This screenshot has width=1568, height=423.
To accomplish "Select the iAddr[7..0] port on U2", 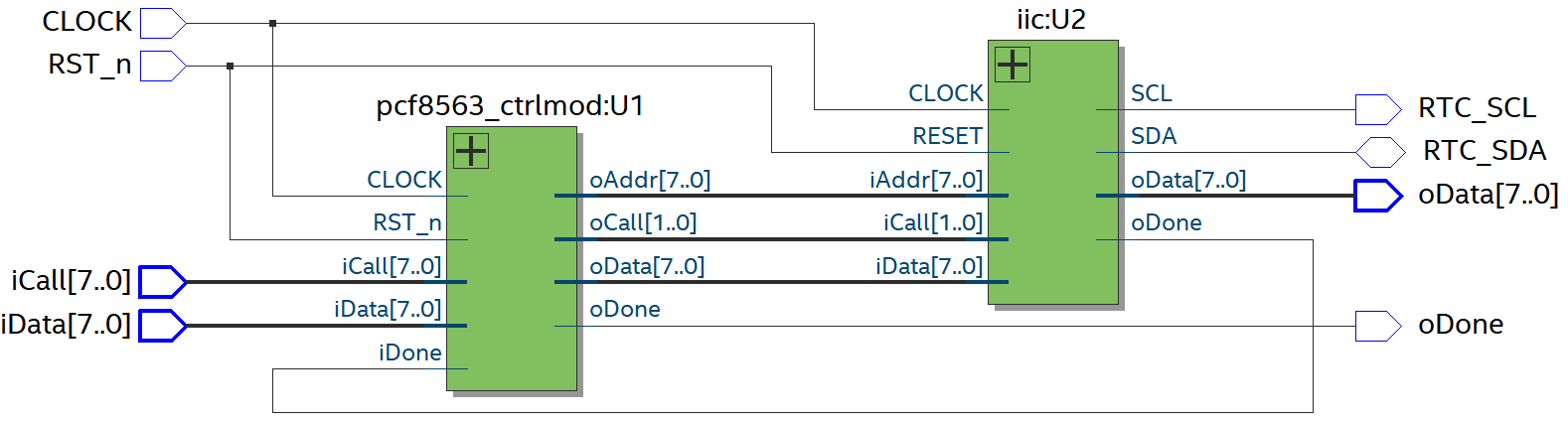I will [925, 181].
